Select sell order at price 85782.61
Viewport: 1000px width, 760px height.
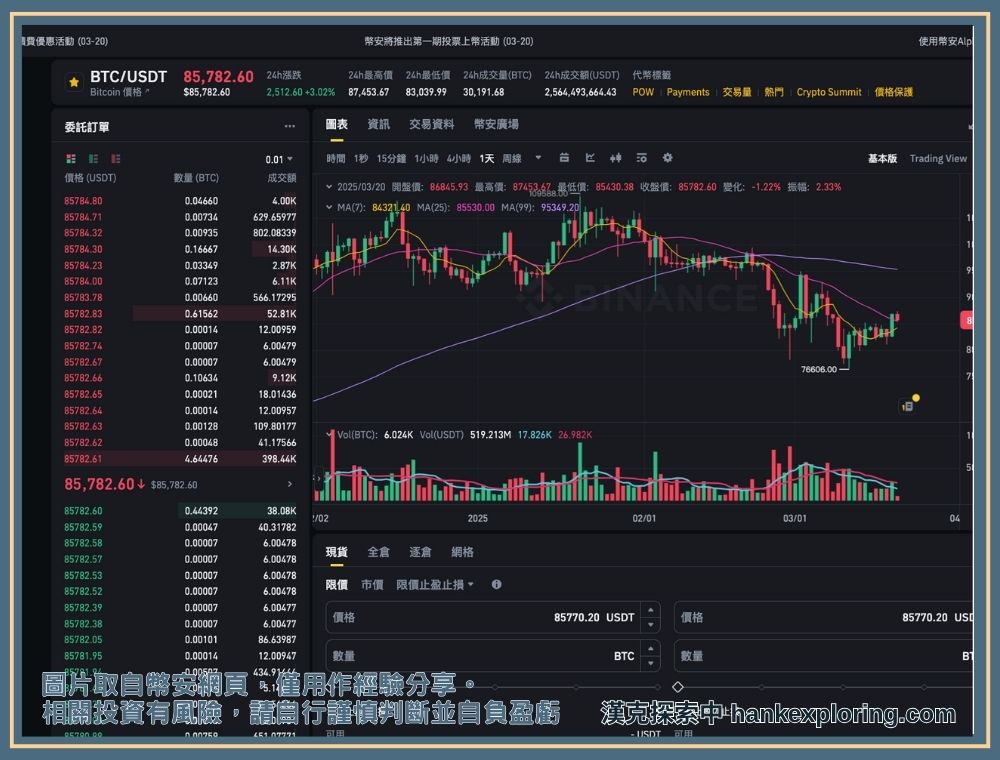[180, 458]
